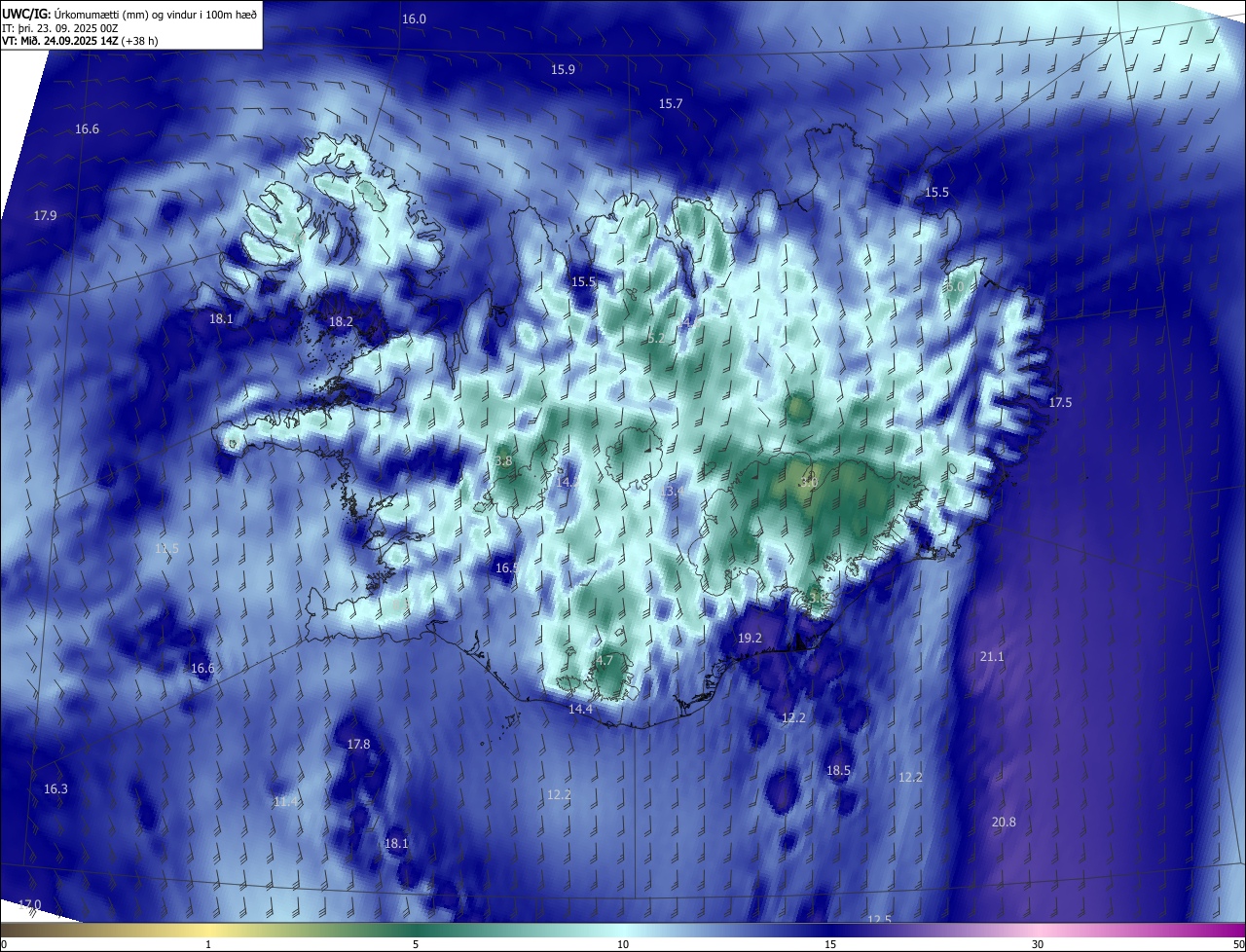Click the color scale tick labelled 30
1246x952 pixels.
tap(1038, 944)
